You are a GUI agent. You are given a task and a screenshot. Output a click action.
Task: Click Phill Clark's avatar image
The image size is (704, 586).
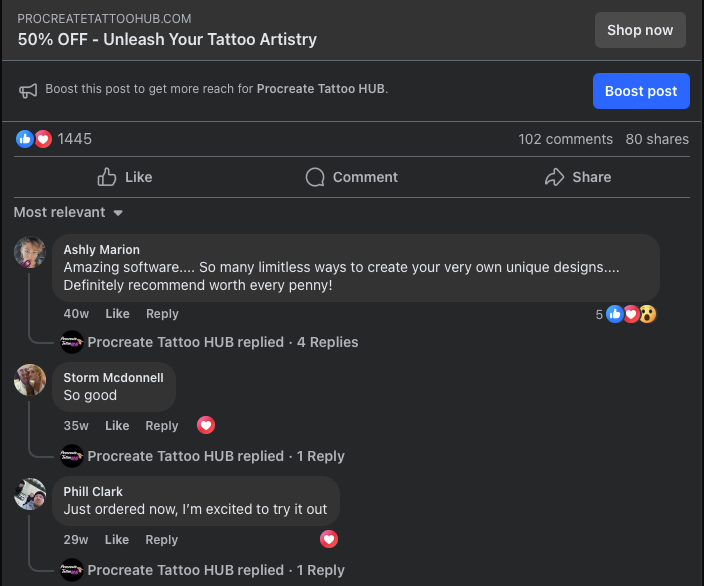click(30, 494)
